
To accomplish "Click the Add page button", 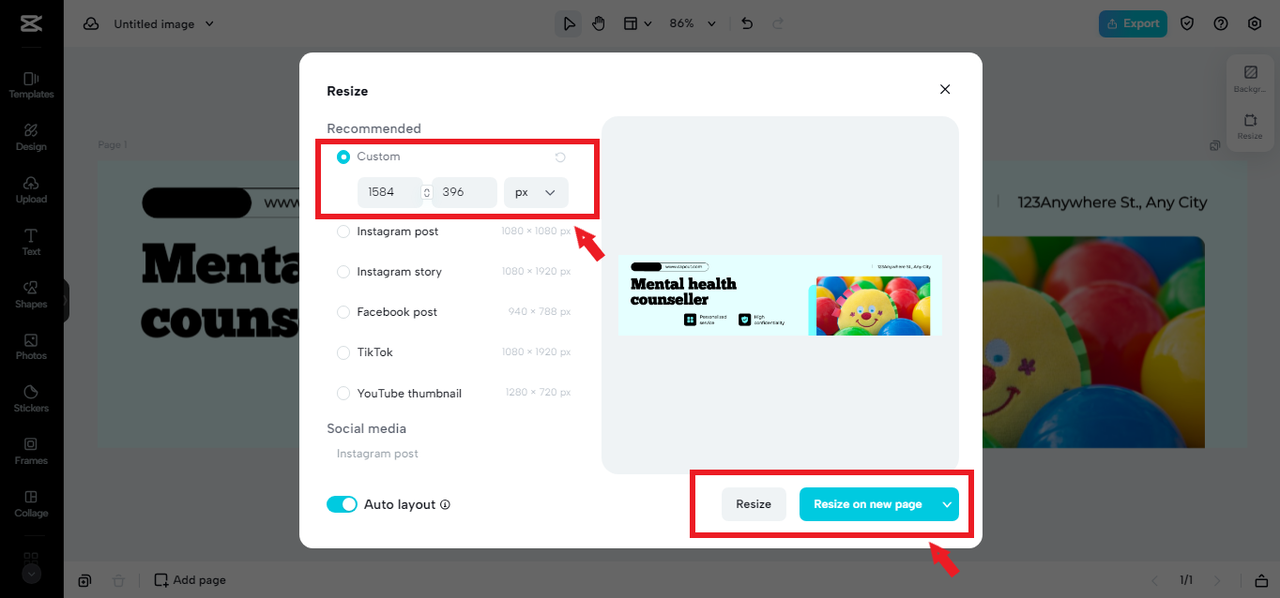I will (190, 580).
